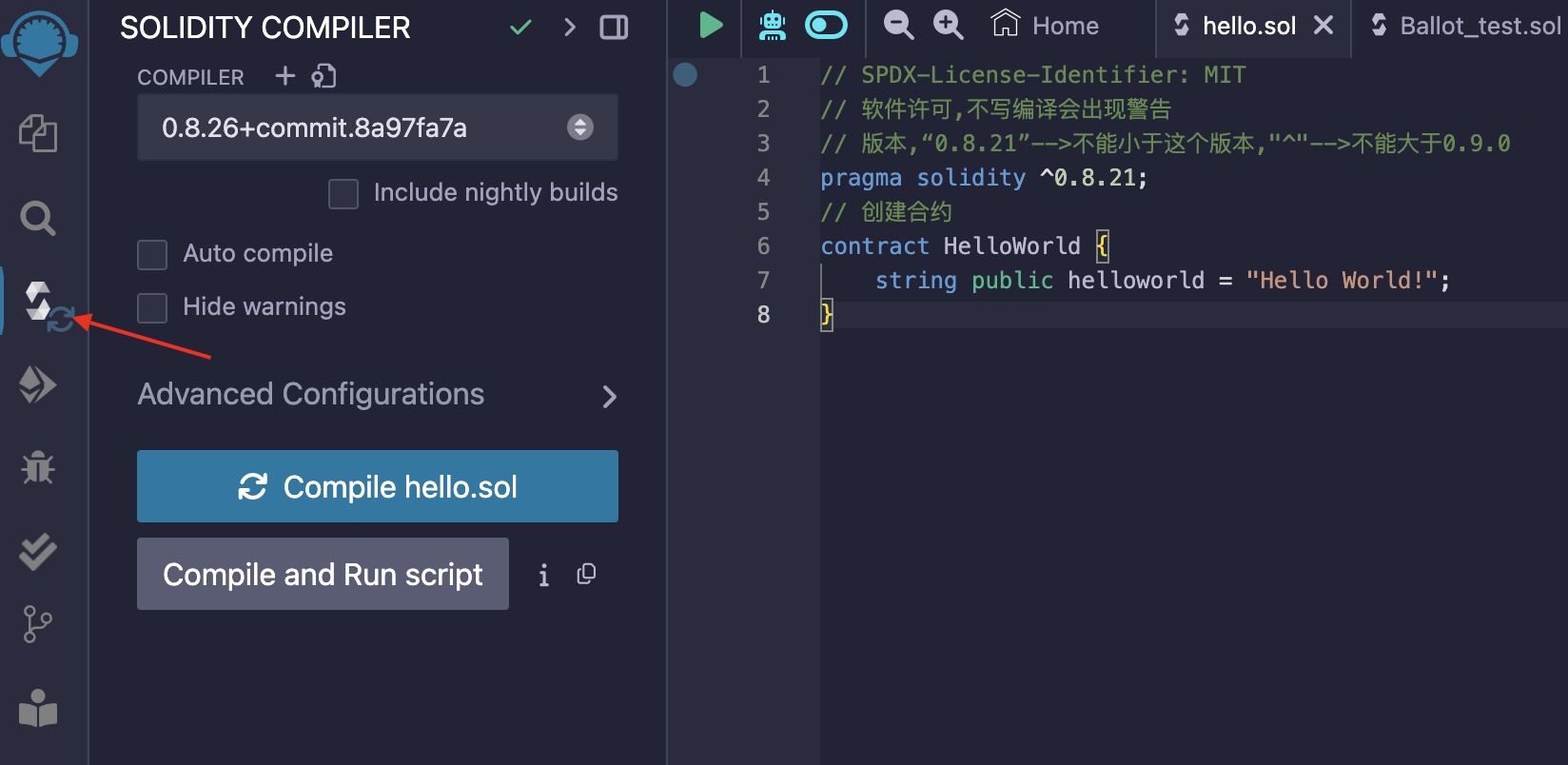Click the contract HelloWorld declaration line
Viewport: 1568px width, 765px height.
pyautogui.click(x=965, y=245)
